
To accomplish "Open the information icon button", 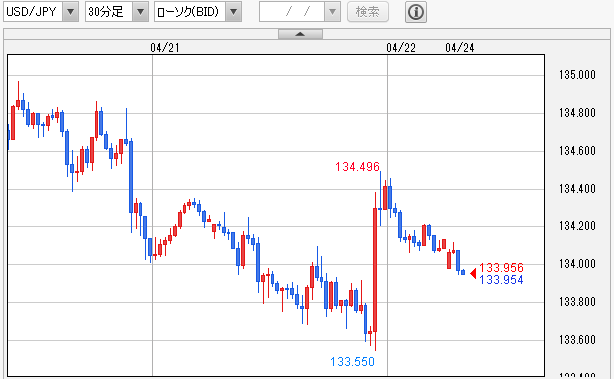I will (x=415, y=12).
